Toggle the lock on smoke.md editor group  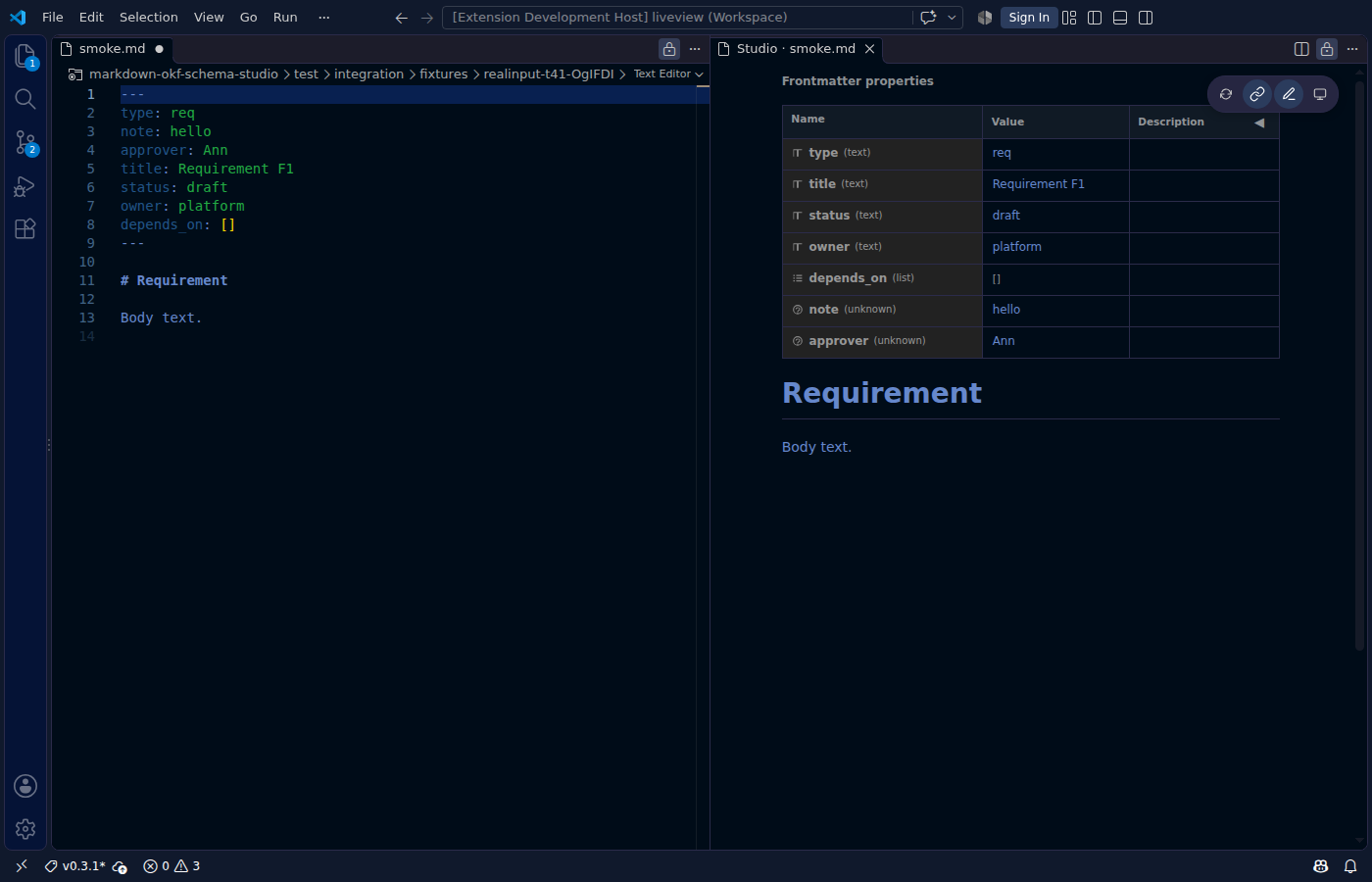pos(669,49)
